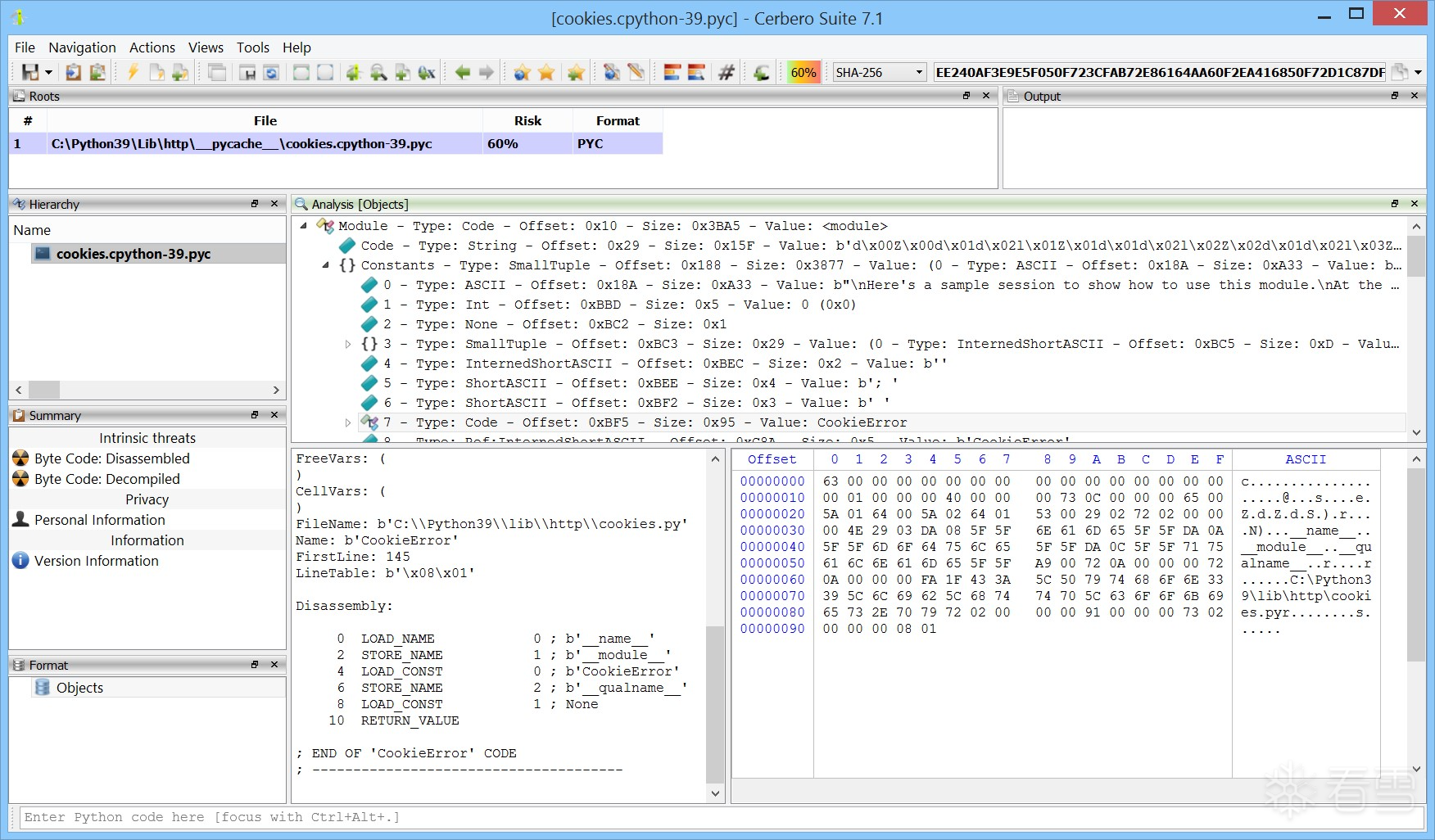
Task: Select Byte Code: Decompiled threat entry
Action: pos(106,479)
